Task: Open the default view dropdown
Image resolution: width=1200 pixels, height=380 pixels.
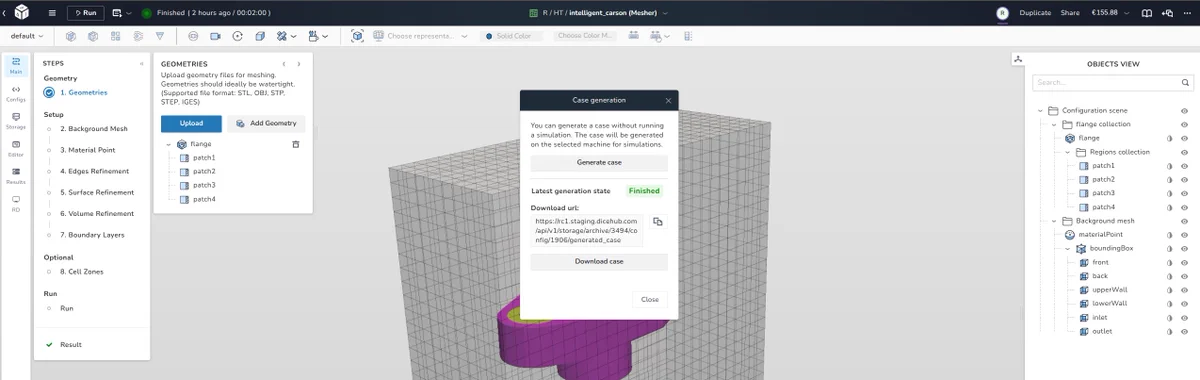Action: click(27, 36)
